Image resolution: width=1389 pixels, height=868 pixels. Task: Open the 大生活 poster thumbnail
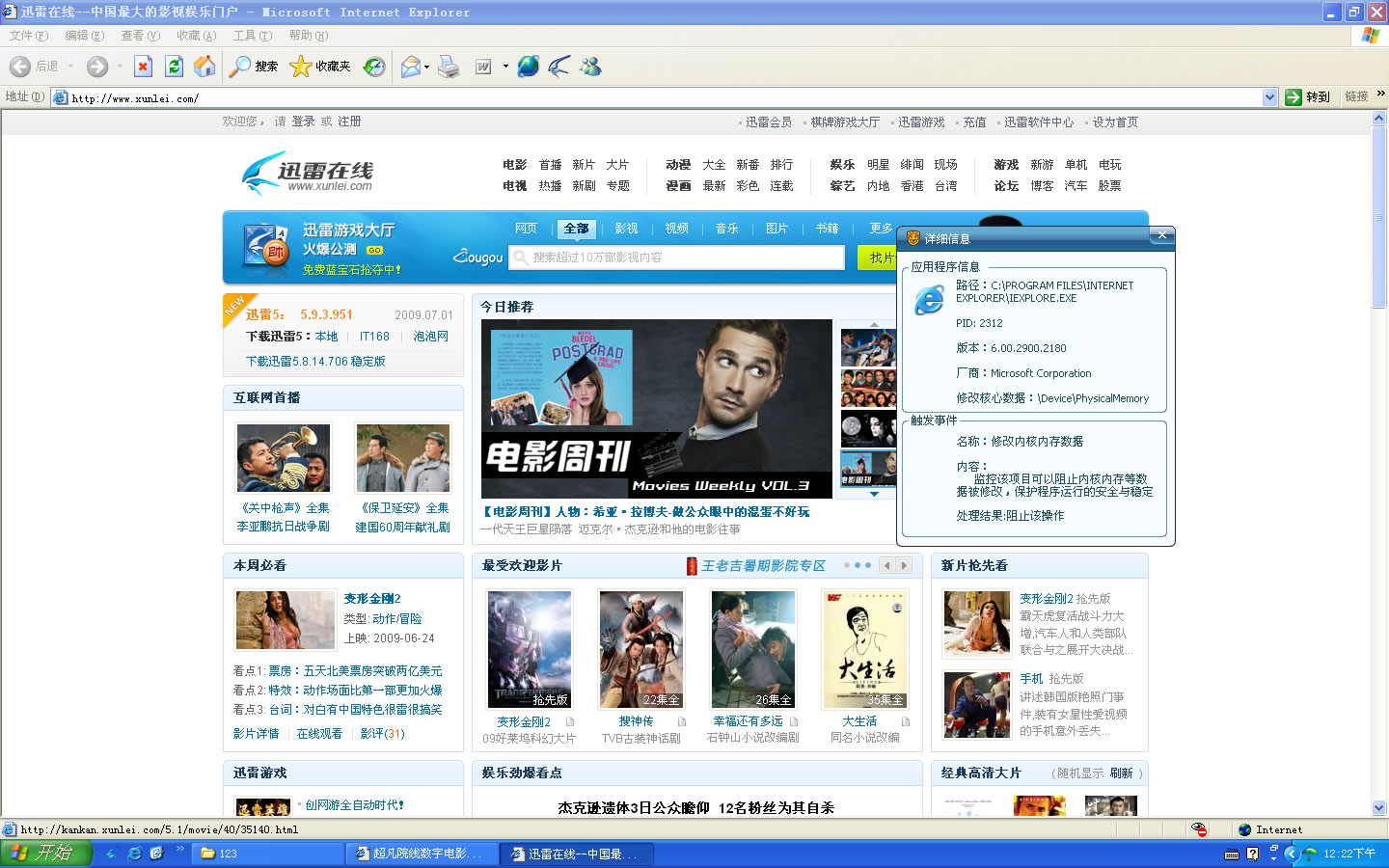[865, 650]
